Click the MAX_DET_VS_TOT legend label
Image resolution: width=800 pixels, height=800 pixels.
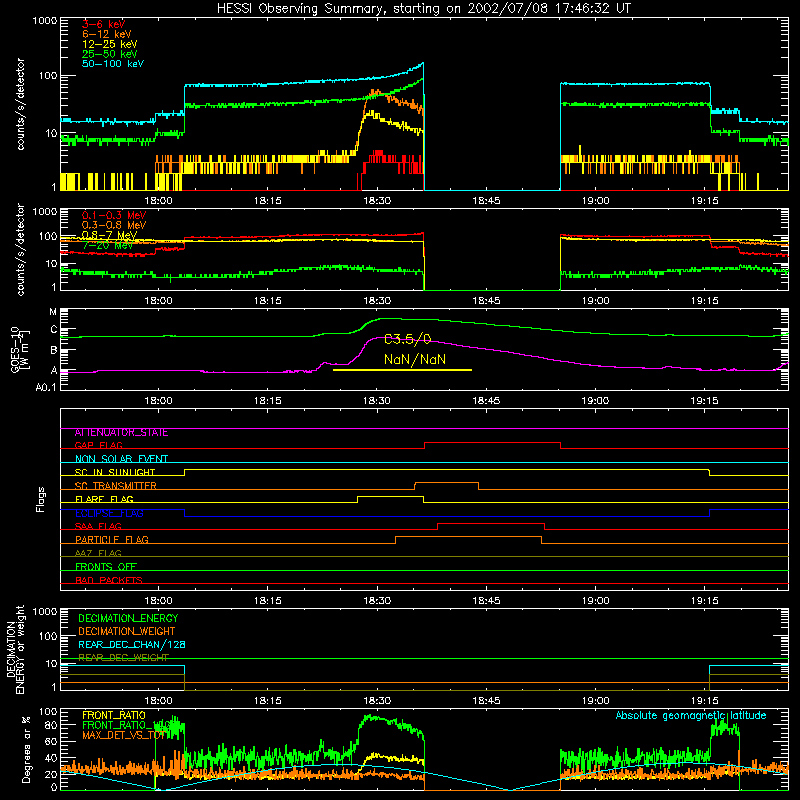click(x=122, y=735)
